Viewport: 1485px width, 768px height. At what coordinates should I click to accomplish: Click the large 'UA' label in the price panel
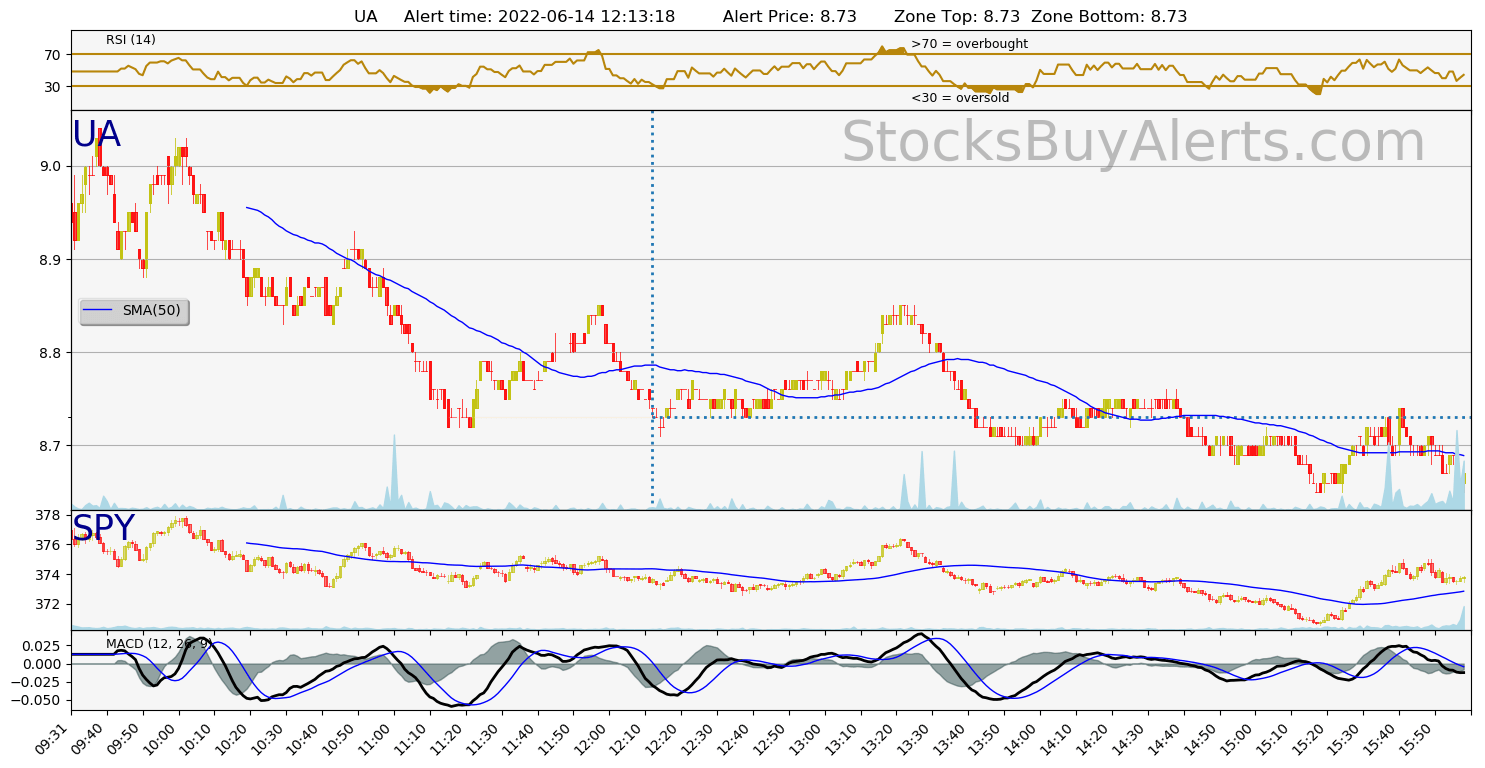pos(96,135)
